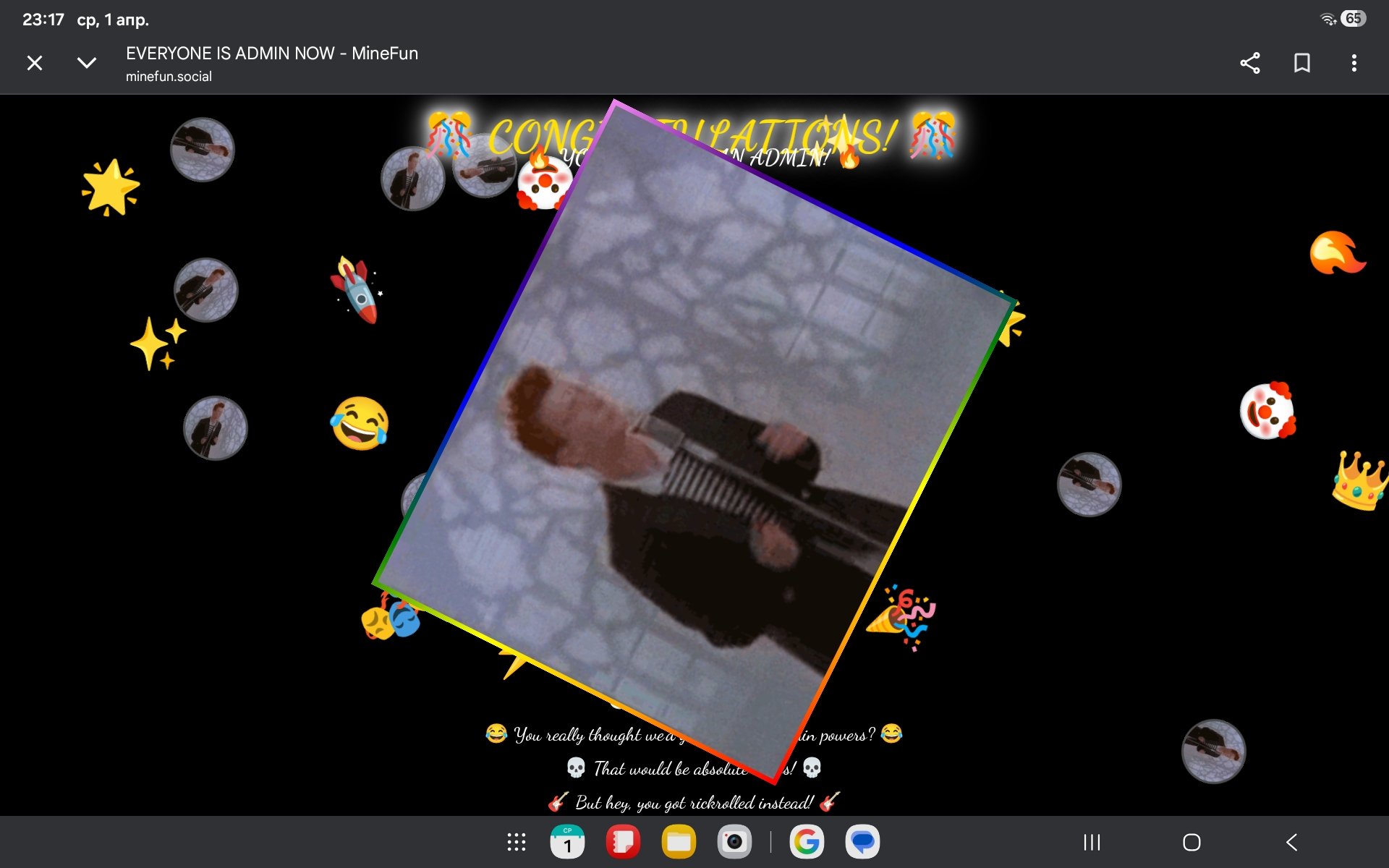Launch the Calendar app from taskbar

click(x=568, y=842)
